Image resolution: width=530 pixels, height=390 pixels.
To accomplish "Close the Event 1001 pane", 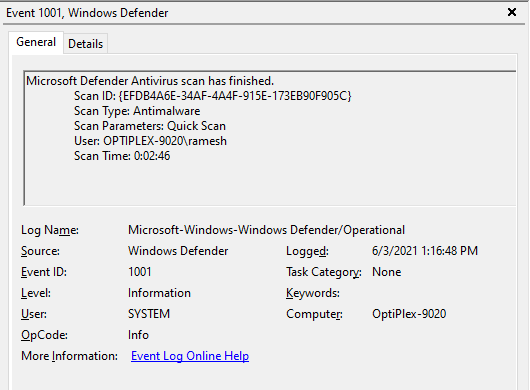I will point(512,13).
